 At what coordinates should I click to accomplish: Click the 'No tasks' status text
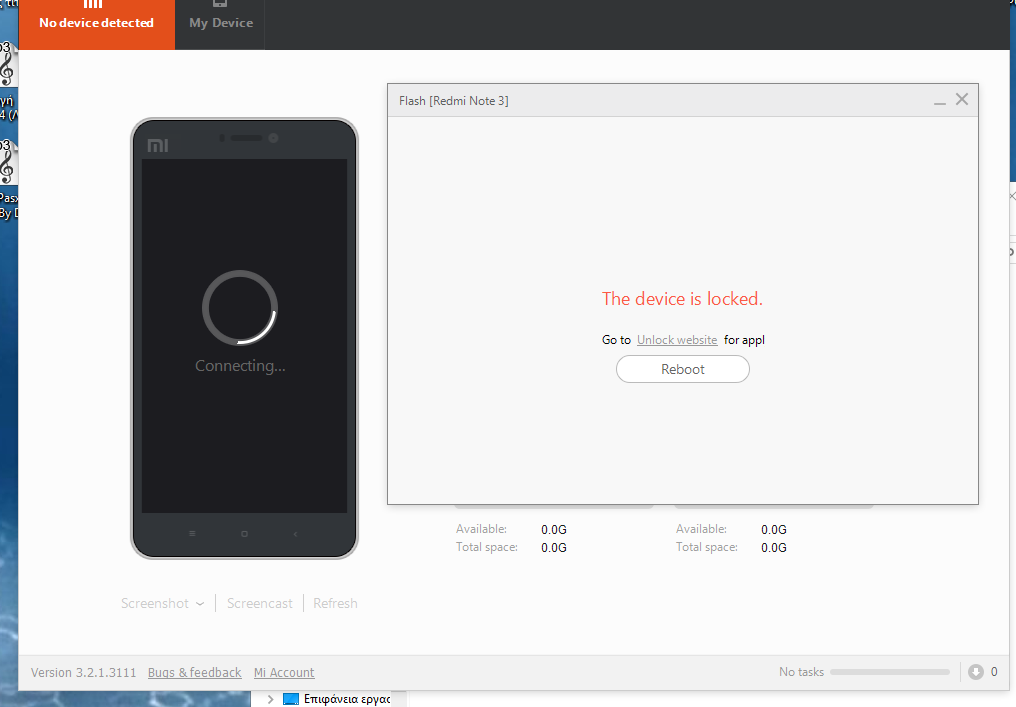click(801, 672)
